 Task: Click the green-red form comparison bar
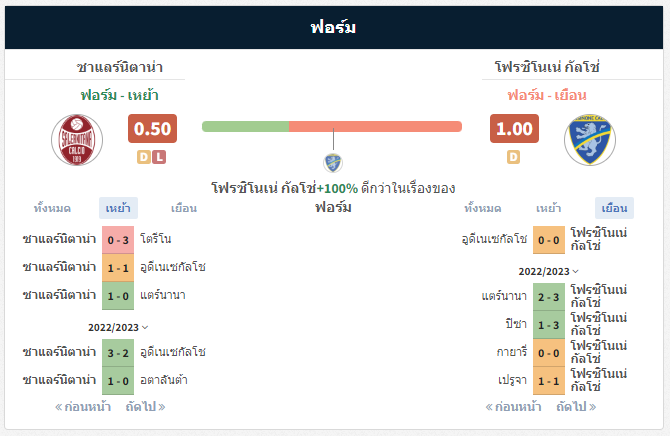coord(332,127)
